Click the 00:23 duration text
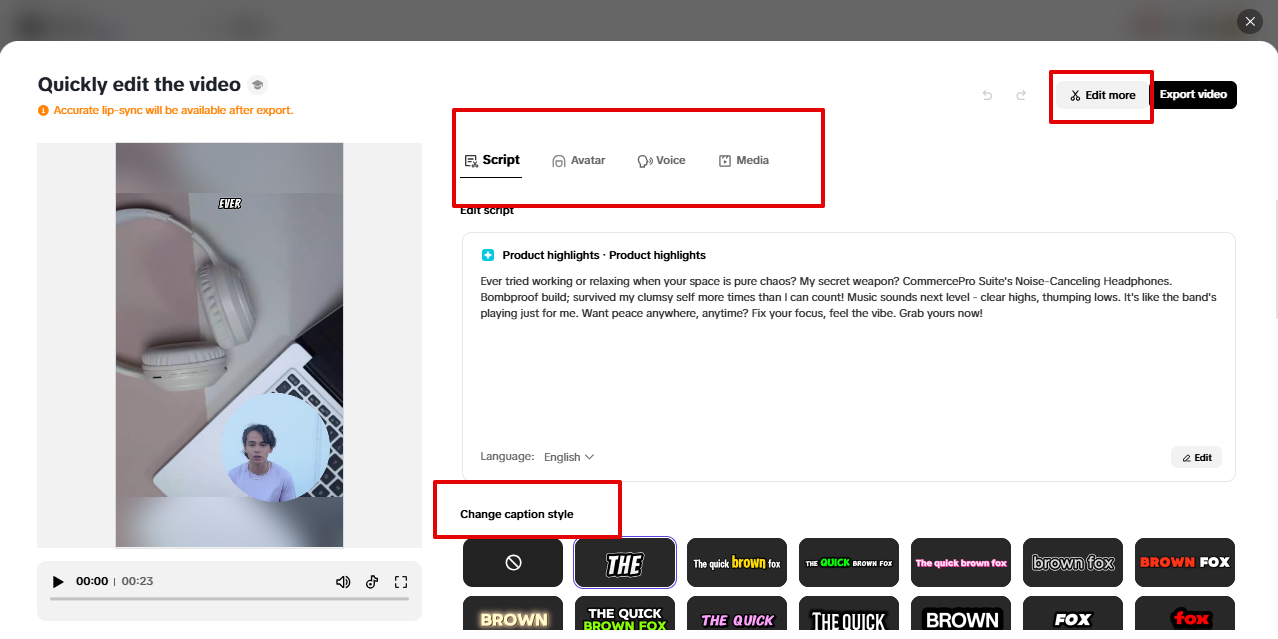Image resolution: width=1278 pixels, height=639 pixels. (x=137, y=582)
